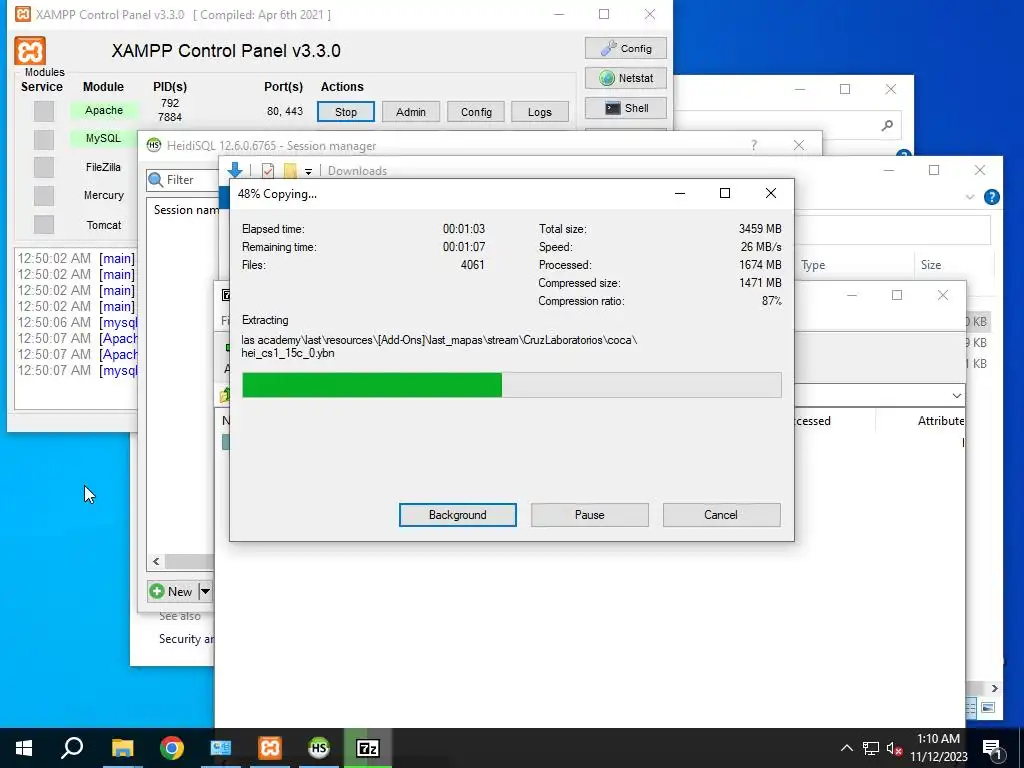The width and height of the screenshot is (1024, 768).
Task: Click the Filter field in HeidiSQL Session manager
Action: pos(182,180)
